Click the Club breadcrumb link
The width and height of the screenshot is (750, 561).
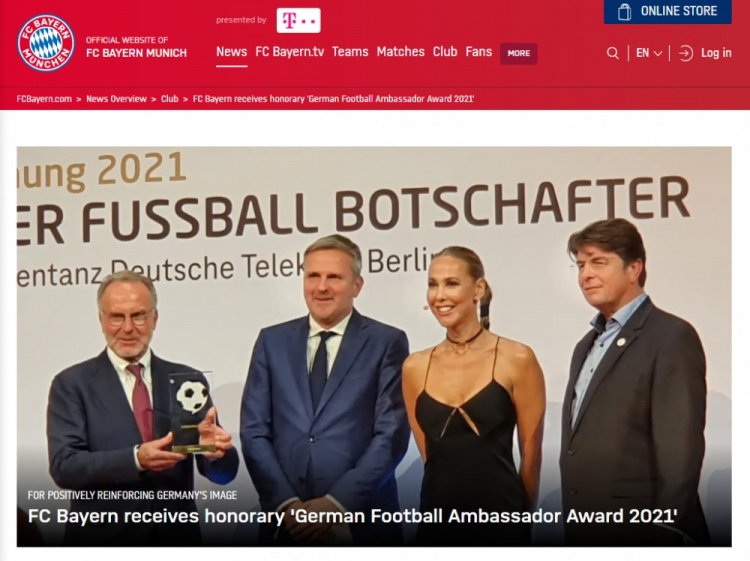coord(169,99)
